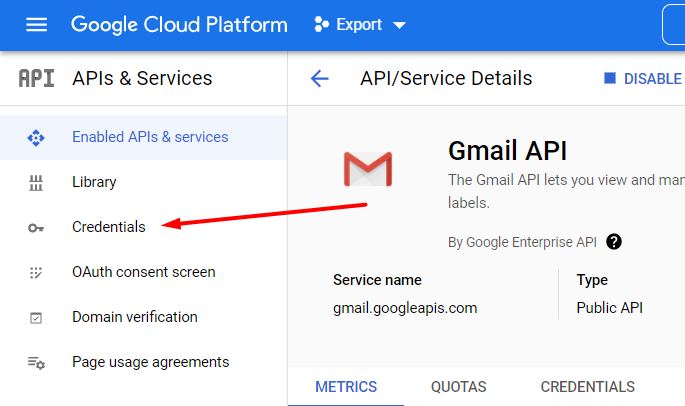Click the Export project hexagon icon

pos(321,24)
